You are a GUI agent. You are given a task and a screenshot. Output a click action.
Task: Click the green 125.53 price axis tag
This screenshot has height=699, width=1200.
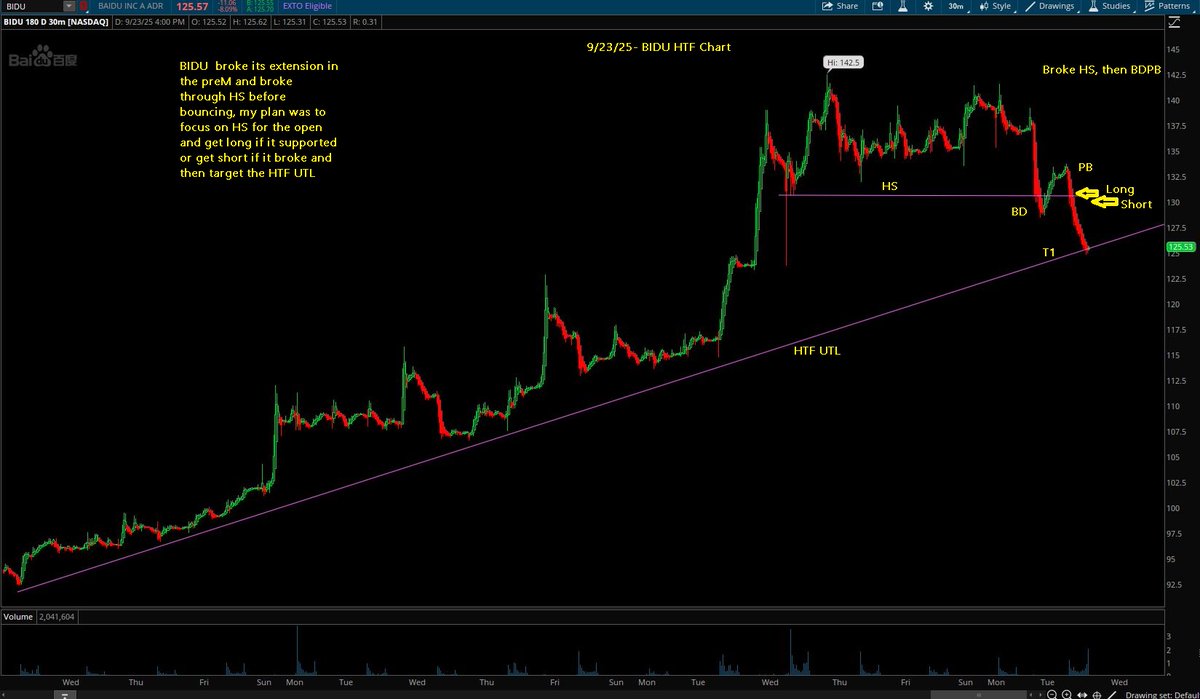tap(1181, 246)
